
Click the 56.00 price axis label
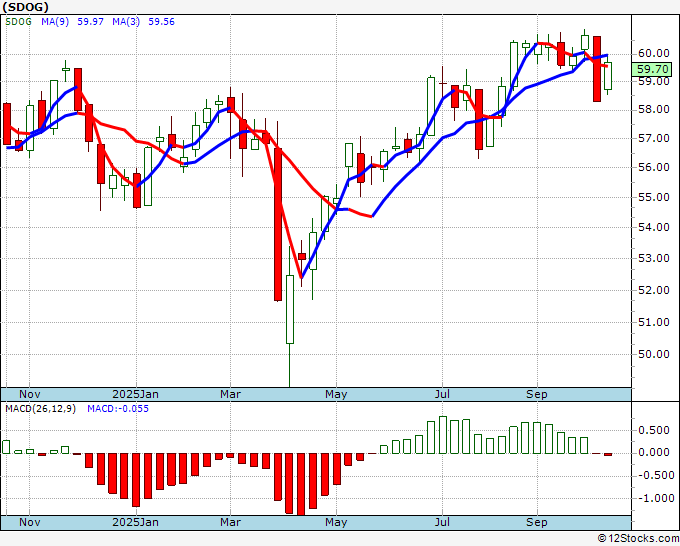(654, 167)
